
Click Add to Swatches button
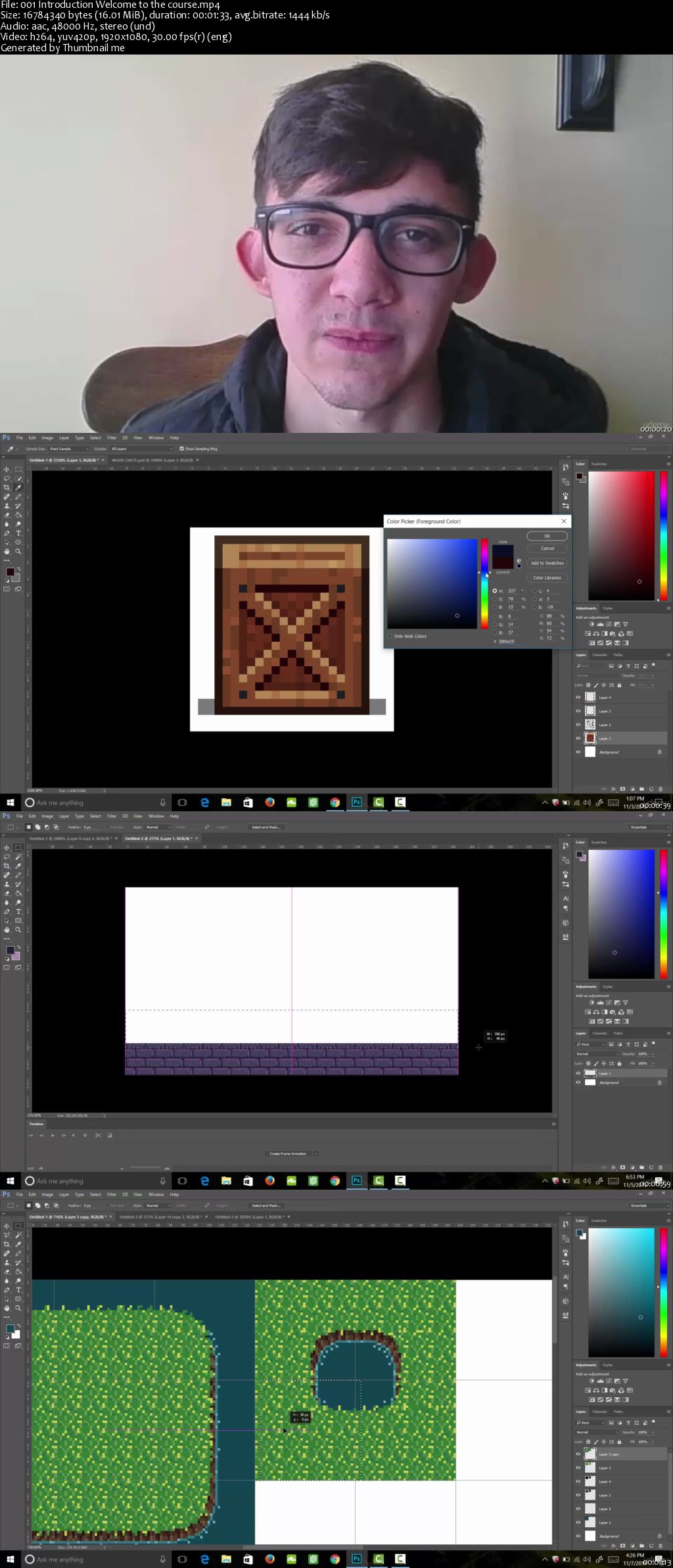tap(547, 563)
